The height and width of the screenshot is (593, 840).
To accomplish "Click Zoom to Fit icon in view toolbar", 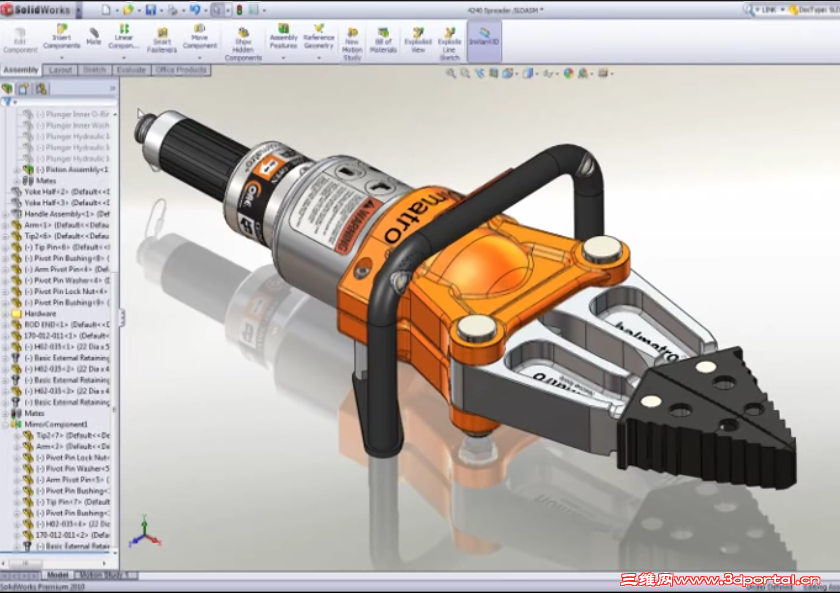I will point(451,73).
